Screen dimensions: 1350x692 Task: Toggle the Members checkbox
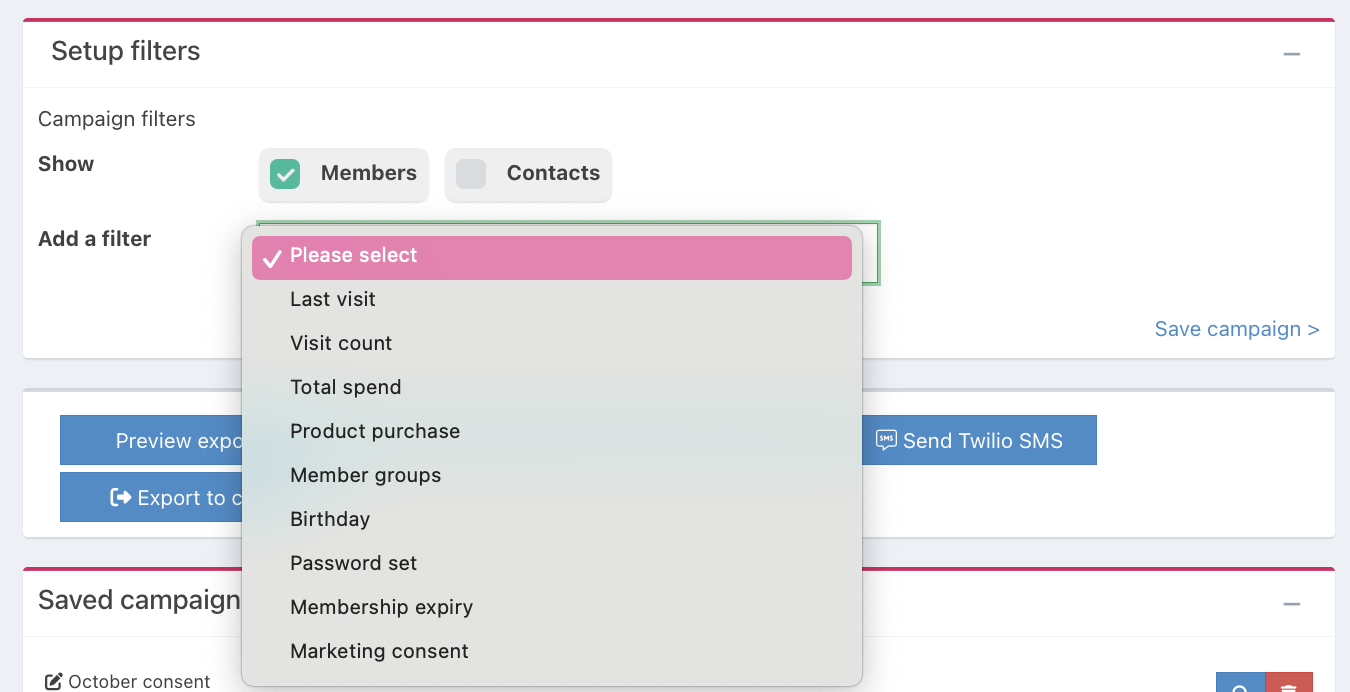pos(285,174)
